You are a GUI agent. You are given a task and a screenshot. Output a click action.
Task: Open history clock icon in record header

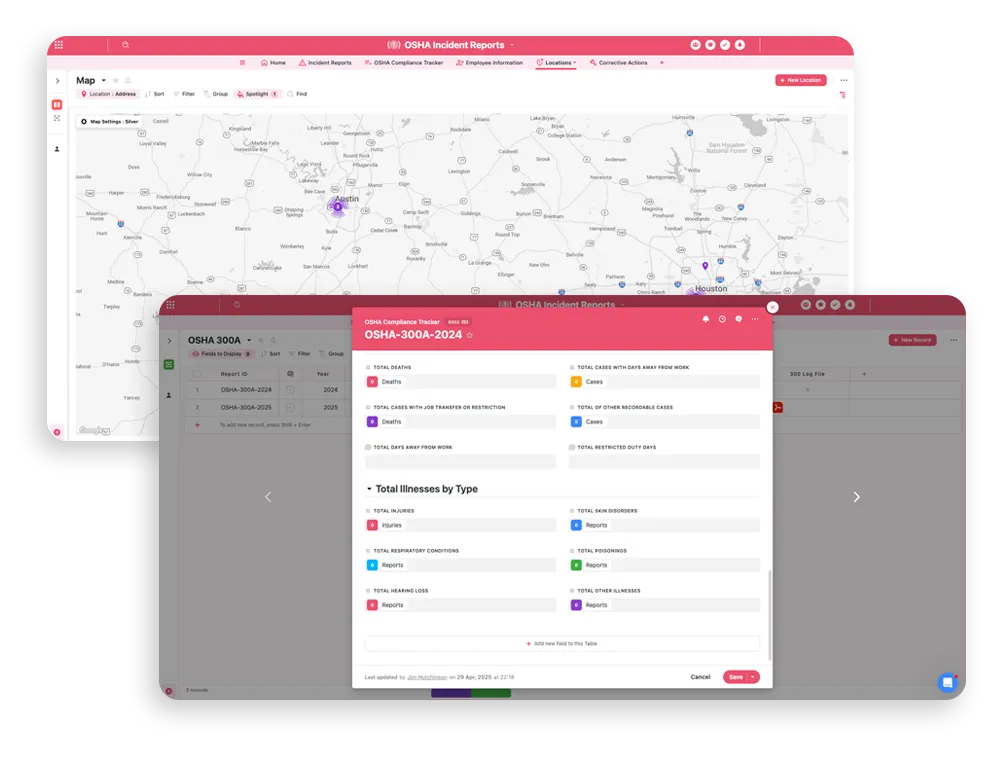pos(722,319)
